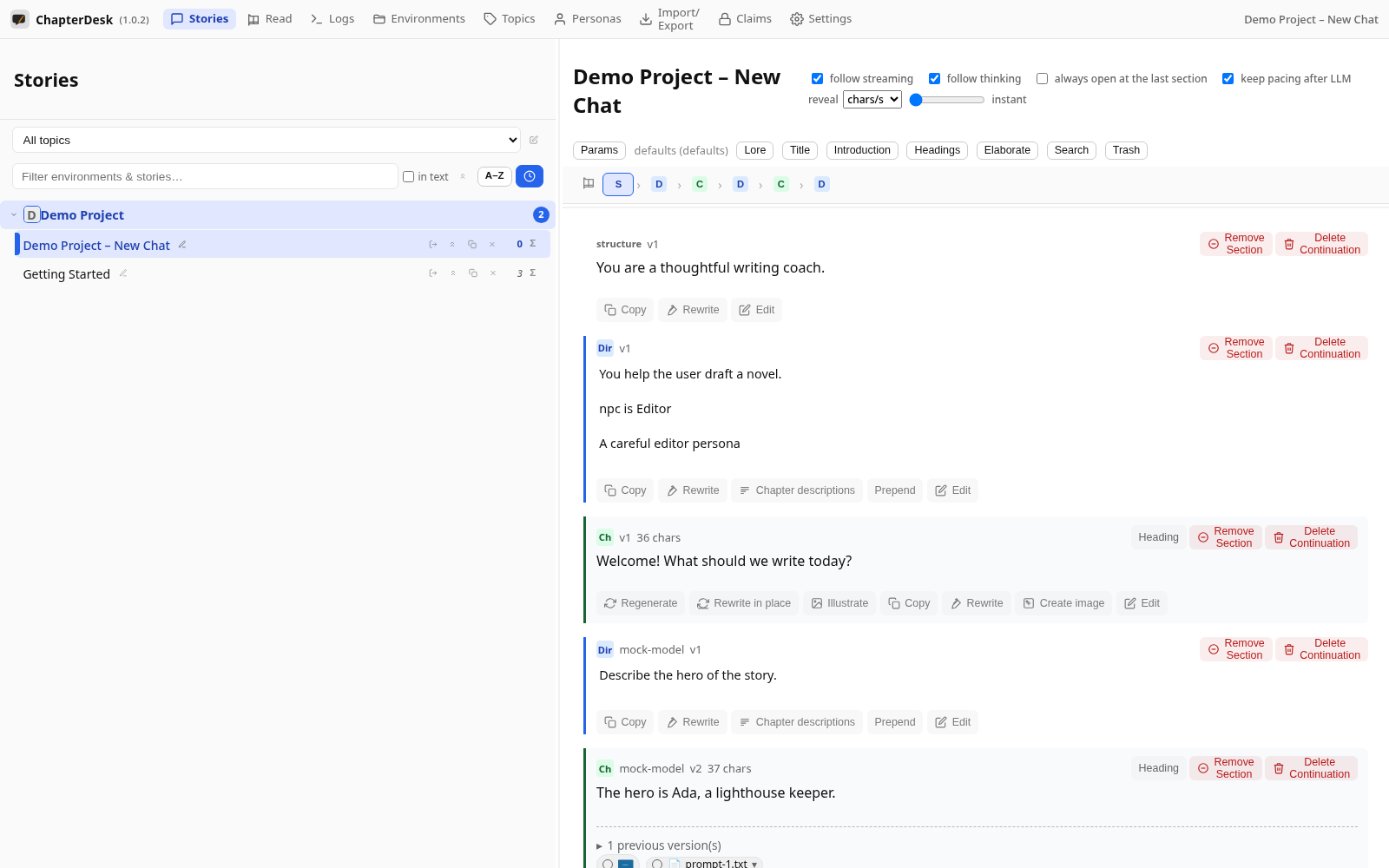Toggle the follow thinking checkbox
This screenshot has height=868, width=1389.
(934, 79)
